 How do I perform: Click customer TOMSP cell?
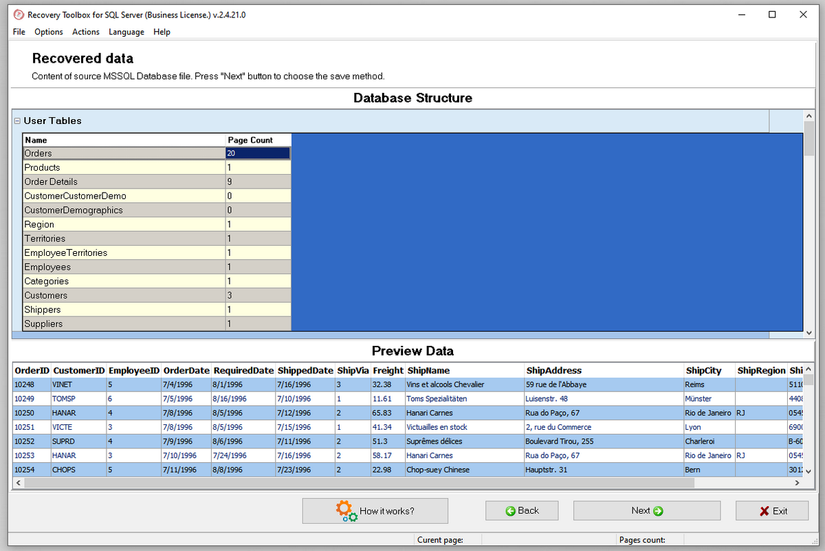[78, 399]
